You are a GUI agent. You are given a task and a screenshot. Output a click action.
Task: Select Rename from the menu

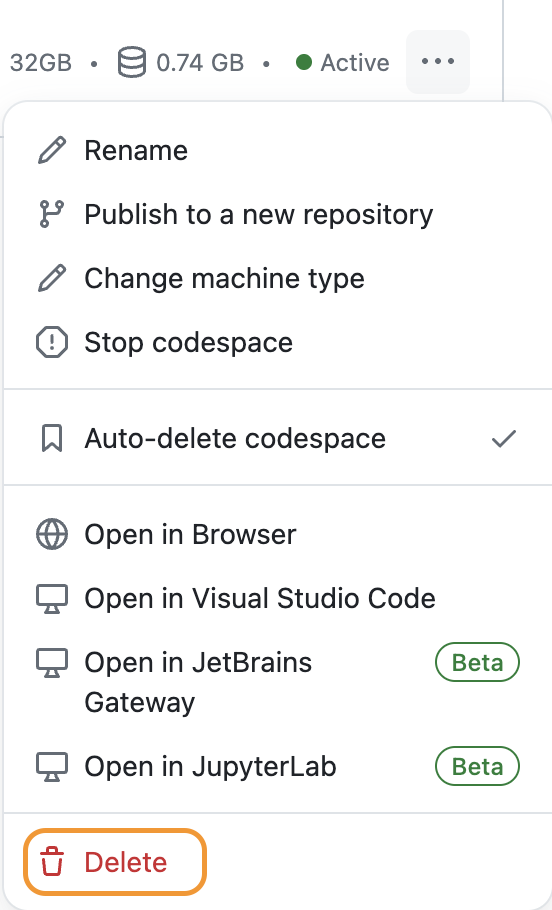coord(279,150)
